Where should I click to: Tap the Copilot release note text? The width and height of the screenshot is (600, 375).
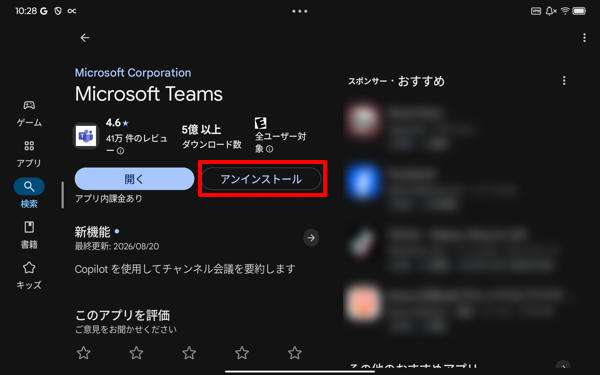(x=185, y=269)
